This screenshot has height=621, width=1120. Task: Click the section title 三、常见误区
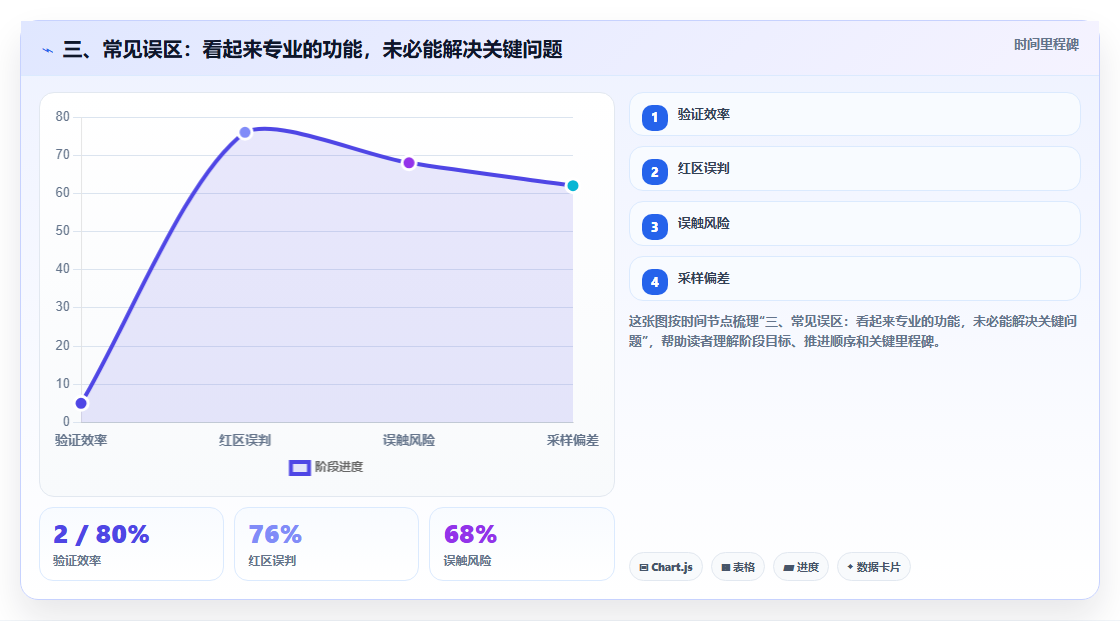(312, 49)
